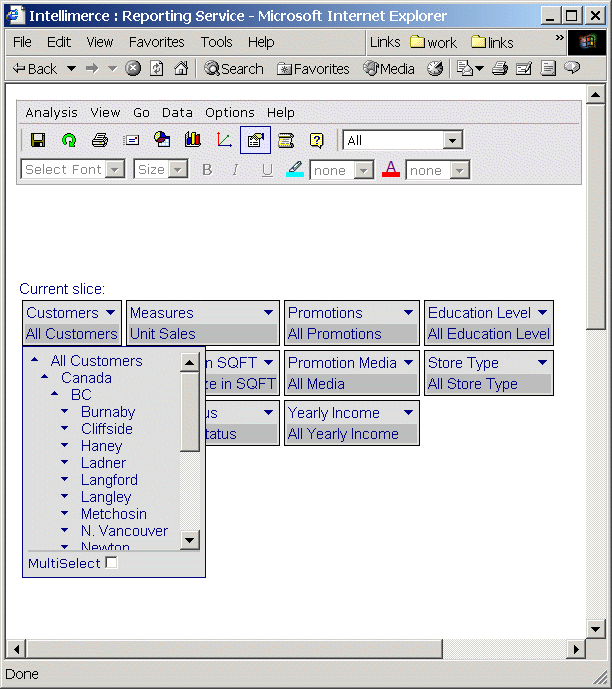Screen dimensions: 612x689
Task: Open the work links folder
Action: pos(433,43)
